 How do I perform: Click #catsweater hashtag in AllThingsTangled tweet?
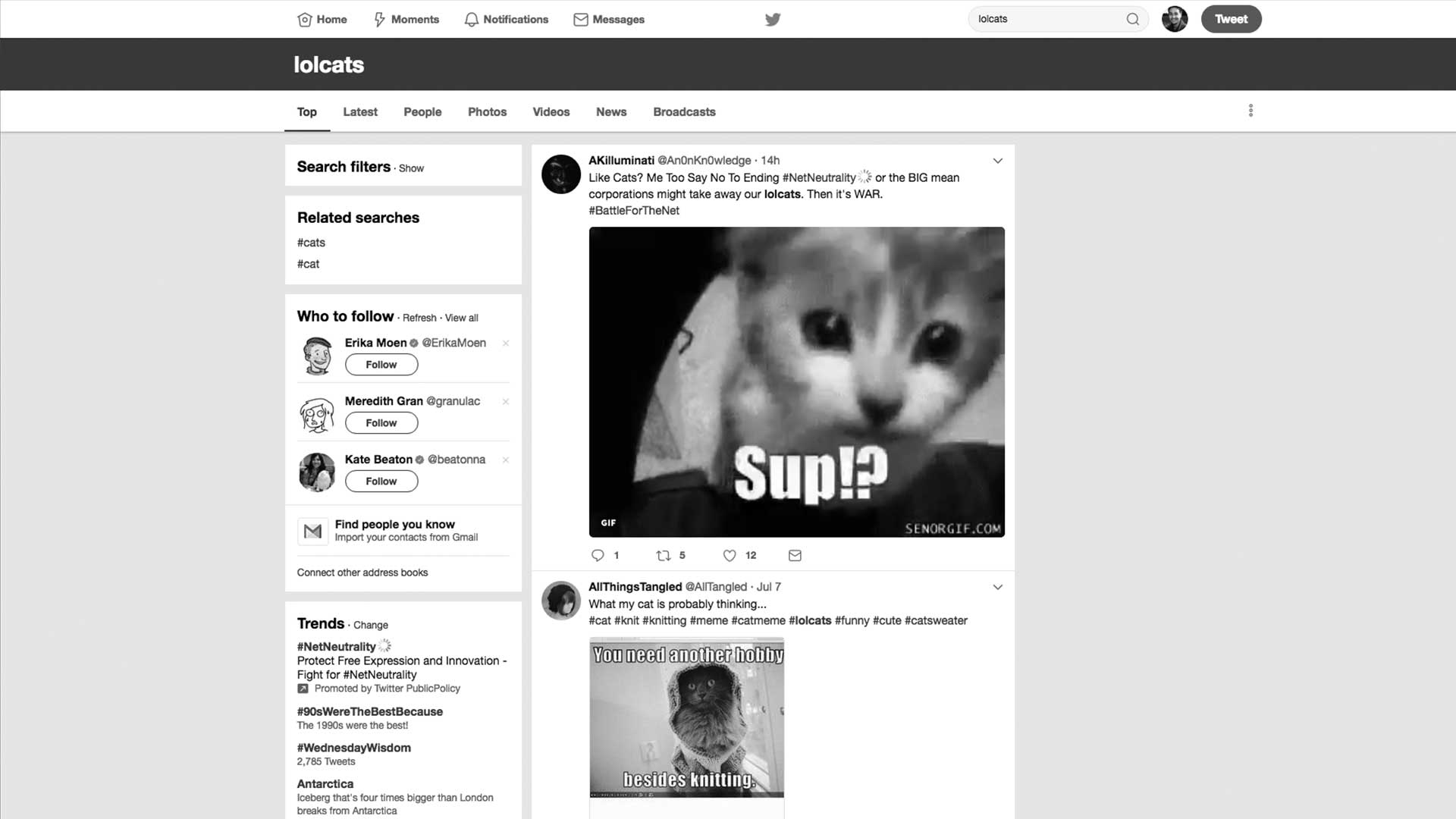(x=936, y=620)
